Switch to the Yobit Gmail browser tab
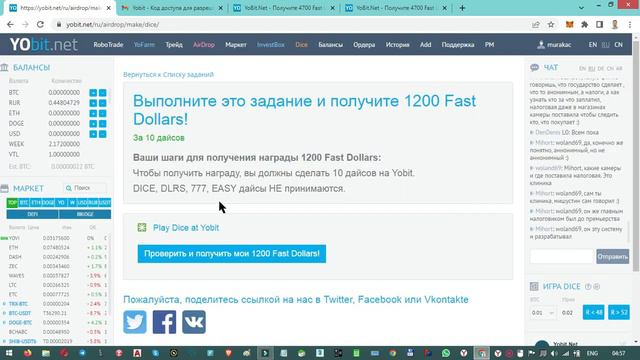 pyautogui.click(x=172, y=8)
